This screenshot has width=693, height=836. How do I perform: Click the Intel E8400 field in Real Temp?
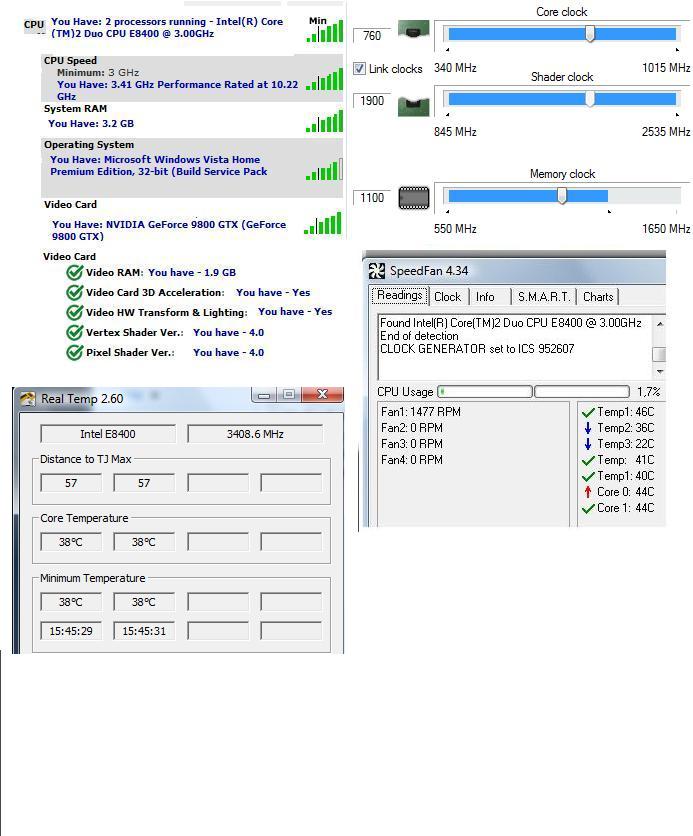point(108,433)
